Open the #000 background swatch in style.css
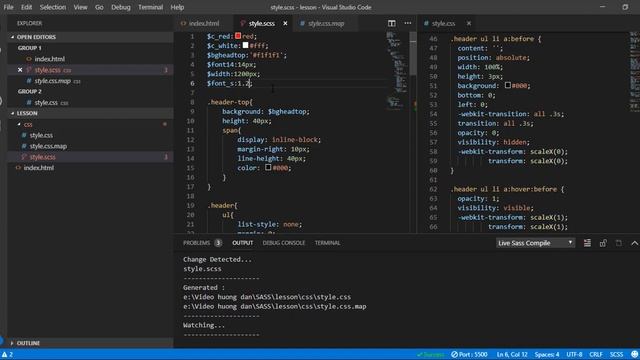Image resolution: width=640 pixels, height=360 pixels. [x=507, y=85]
